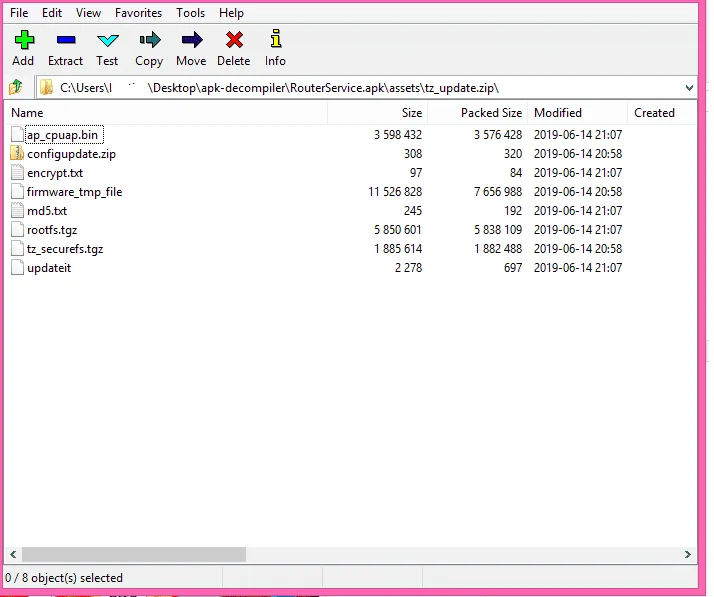The height and width of the screenshot is (597, 714).
Task: Click size value 3 598 432
Action: (x=398, y=135)
